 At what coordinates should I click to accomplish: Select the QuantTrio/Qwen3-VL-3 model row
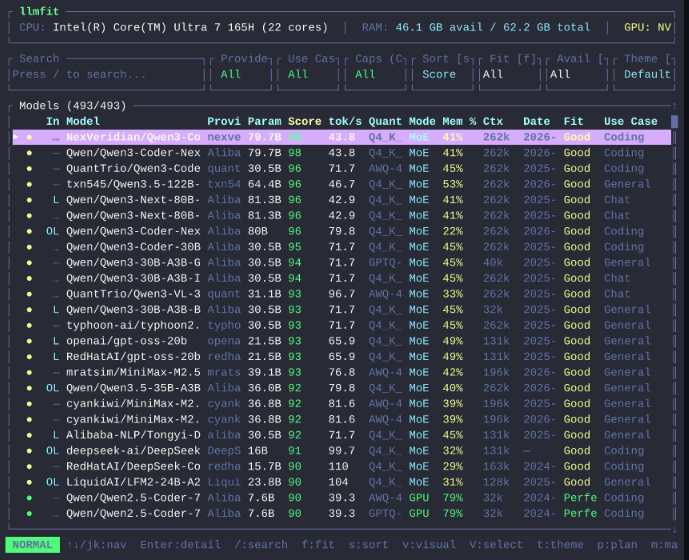coord(342,294)
